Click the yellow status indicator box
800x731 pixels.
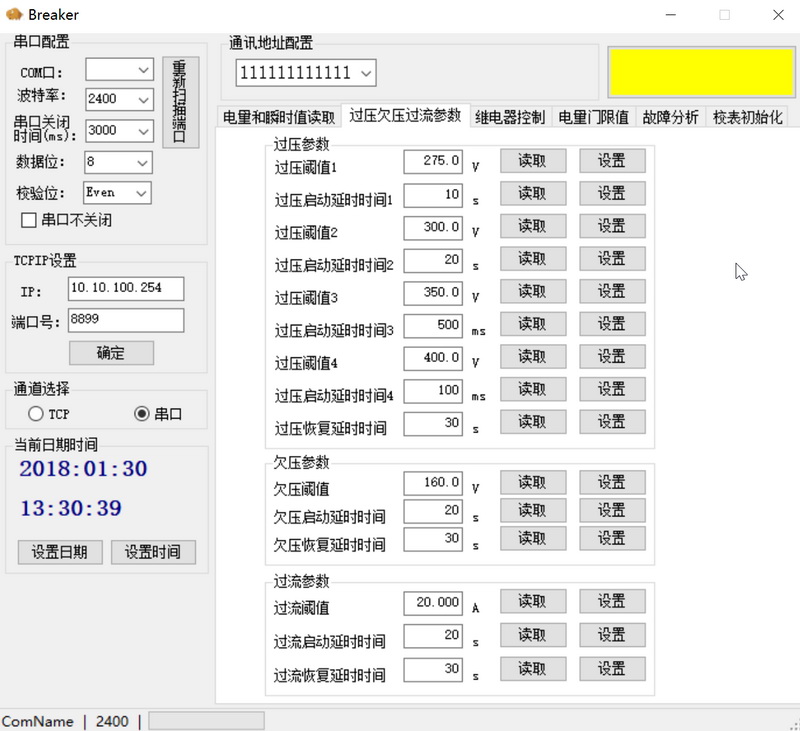(x=701, y=70)
